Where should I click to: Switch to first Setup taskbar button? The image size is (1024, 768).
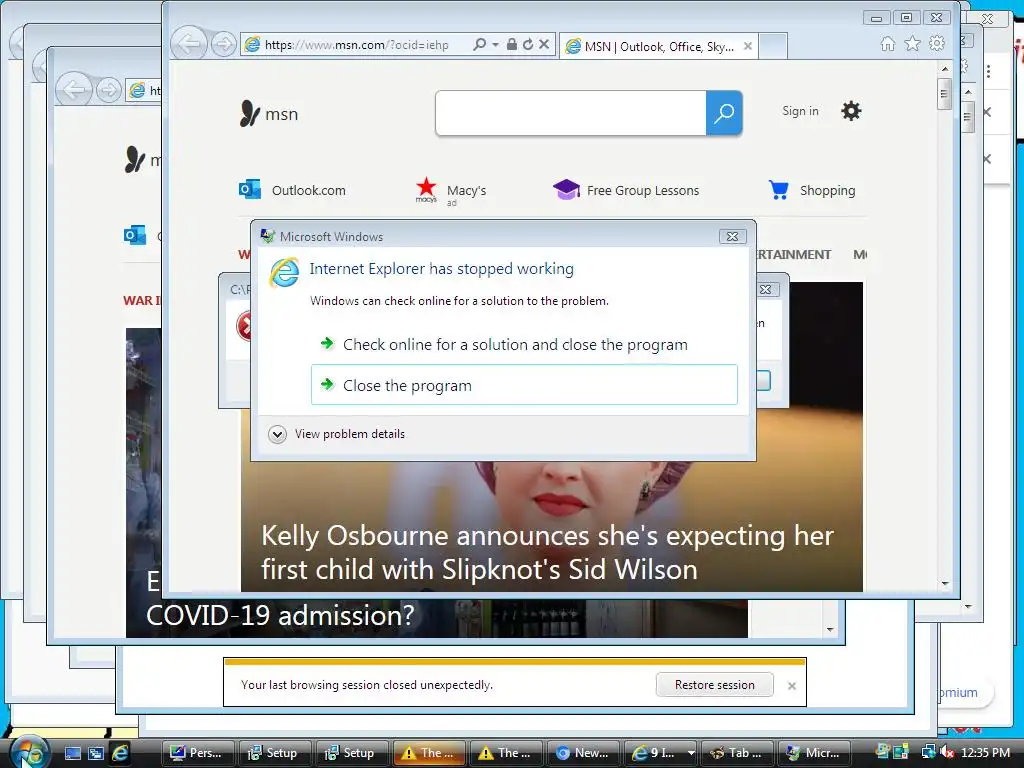pyautogui.click(x=274, y=753)
